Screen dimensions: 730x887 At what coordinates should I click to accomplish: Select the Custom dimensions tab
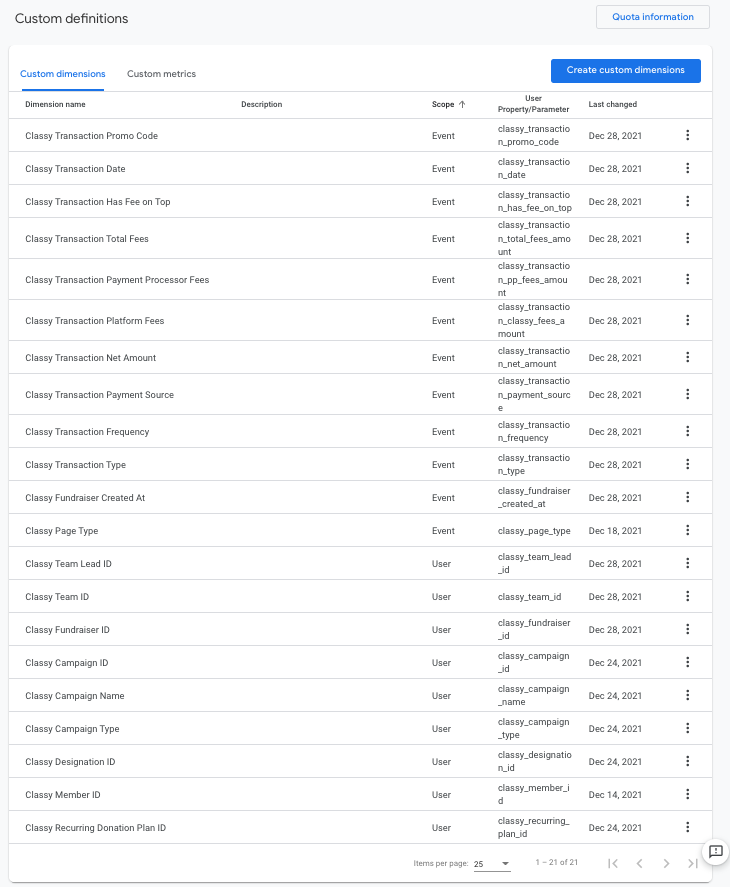pos(63,74)
